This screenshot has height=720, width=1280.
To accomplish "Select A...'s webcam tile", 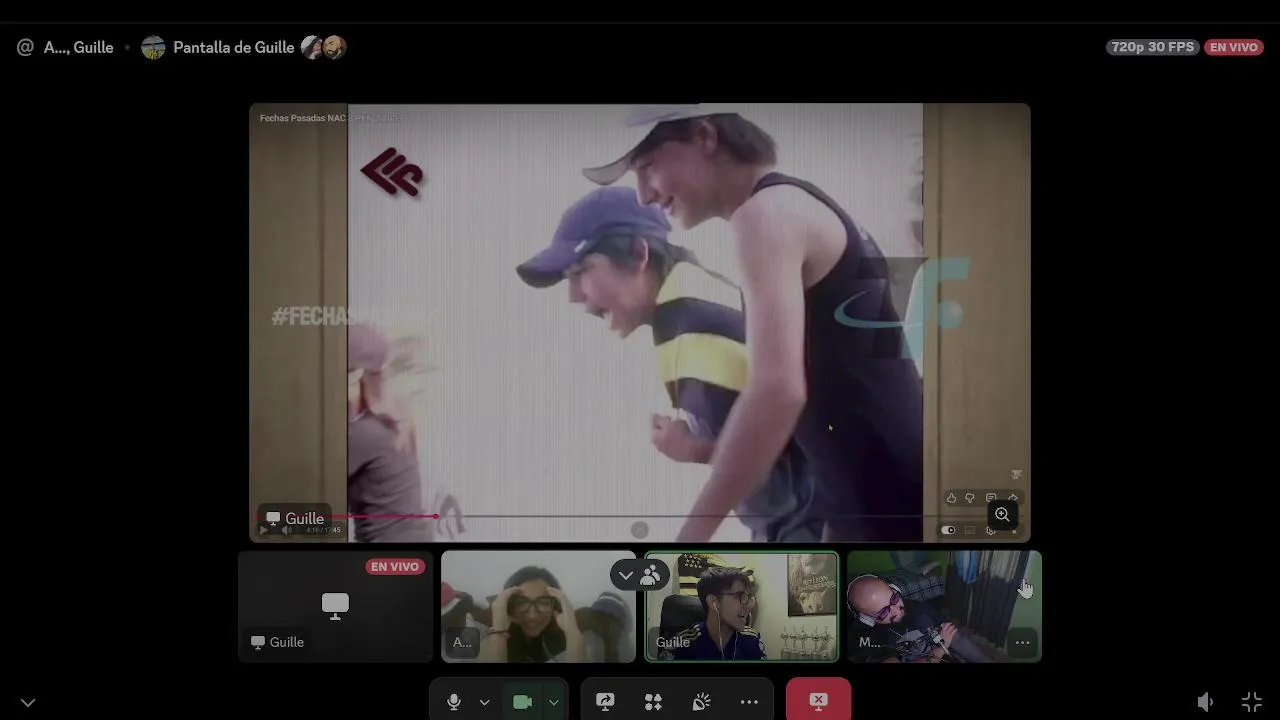I will pos(538,606).
